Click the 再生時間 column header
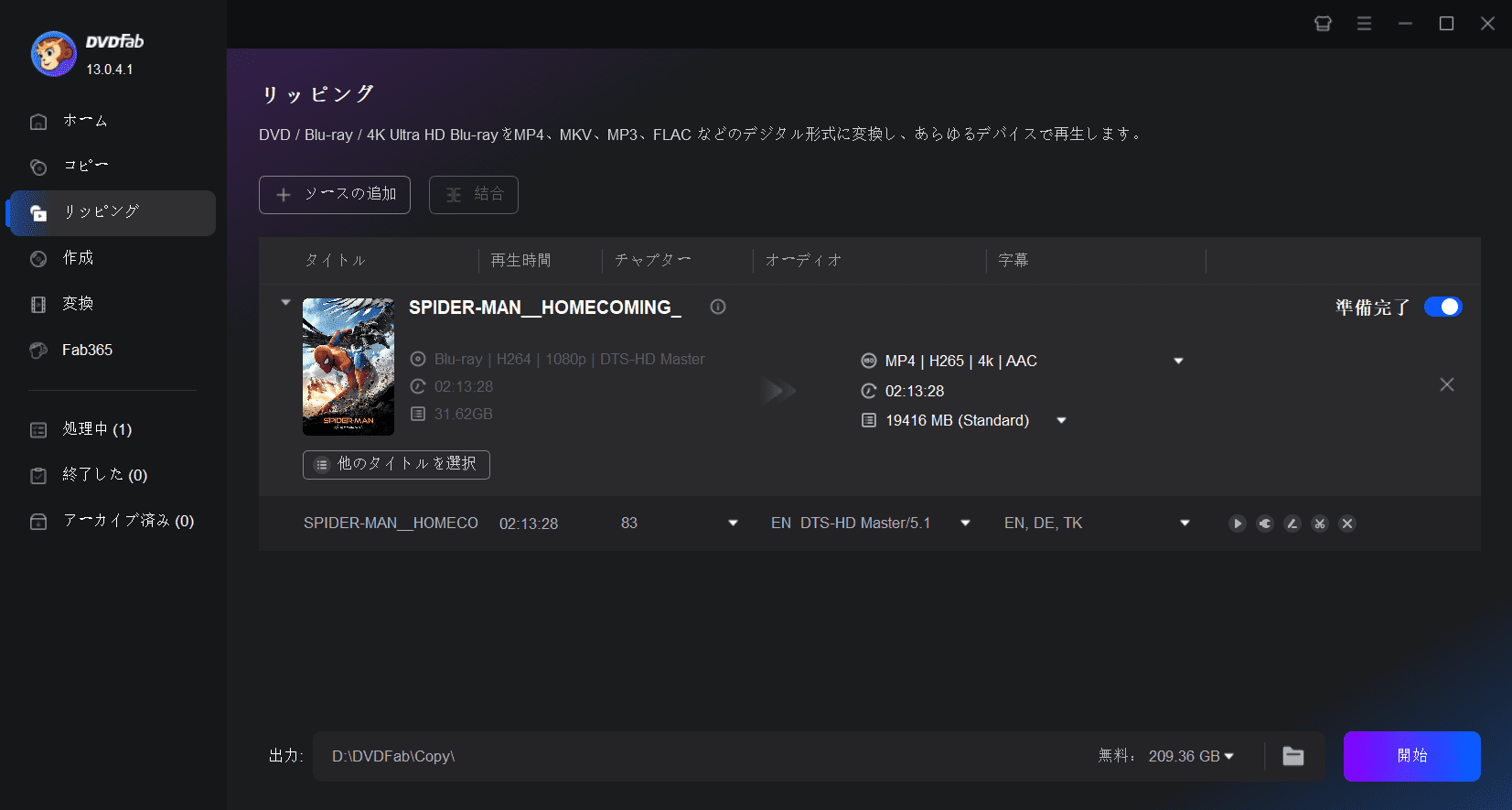This screenshot has height=810, width=1512. [520, 261]
